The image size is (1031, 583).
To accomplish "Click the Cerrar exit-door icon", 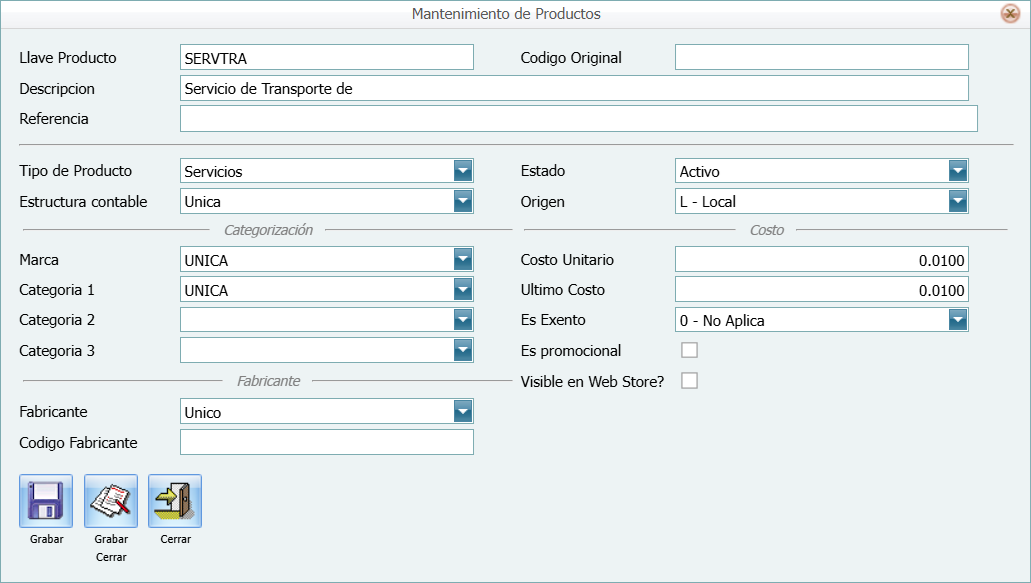I will [x=175, y=502].
